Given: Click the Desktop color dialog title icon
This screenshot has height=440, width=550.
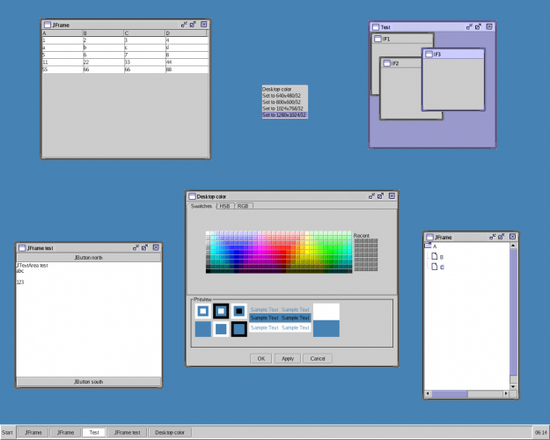Looking at the screenshot, I should (x=192, y=196).
